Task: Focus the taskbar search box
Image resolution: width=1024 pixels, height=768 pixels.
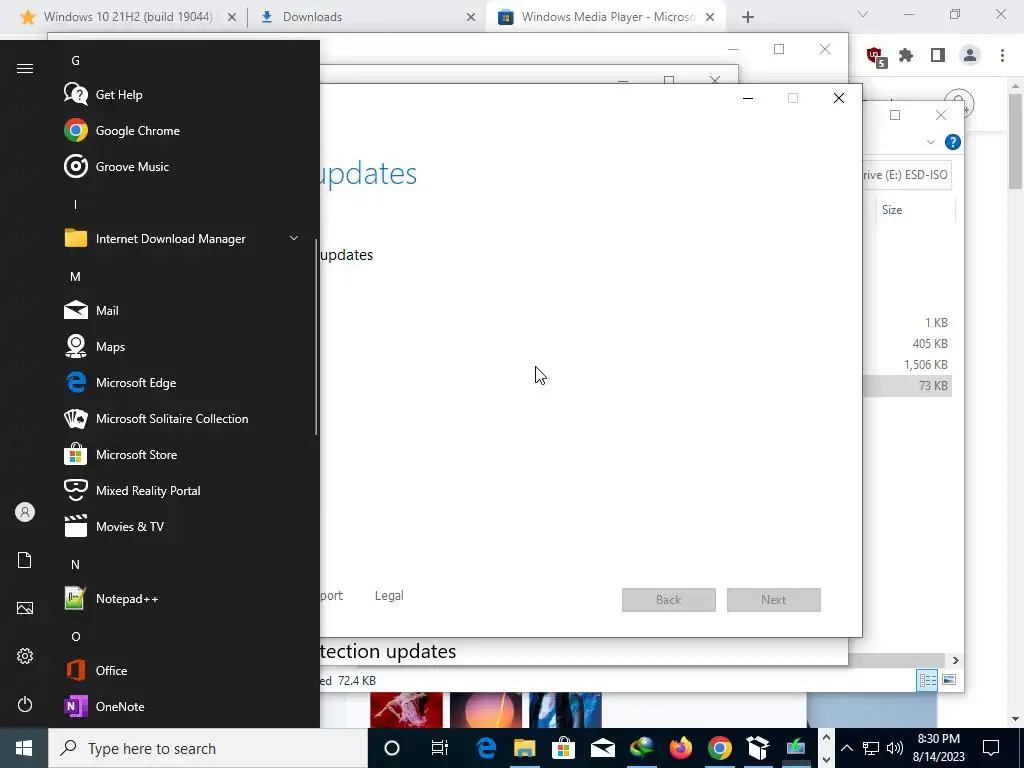Action: pos(208,748)
